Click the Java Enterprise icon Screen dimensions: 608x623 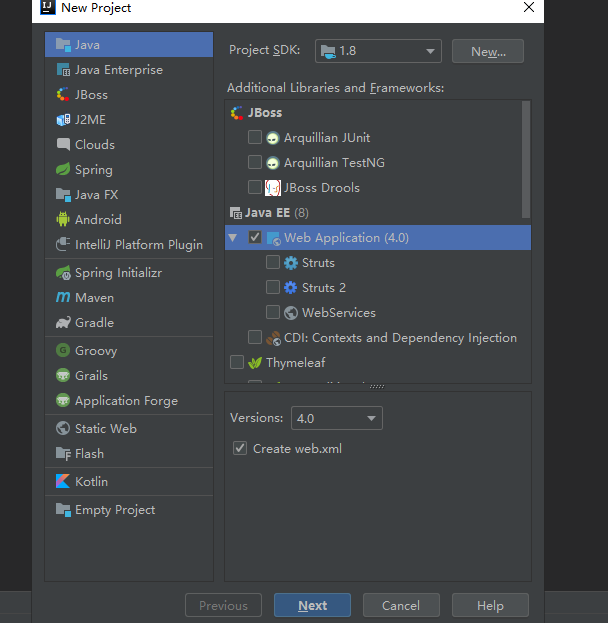click(63, 70)
